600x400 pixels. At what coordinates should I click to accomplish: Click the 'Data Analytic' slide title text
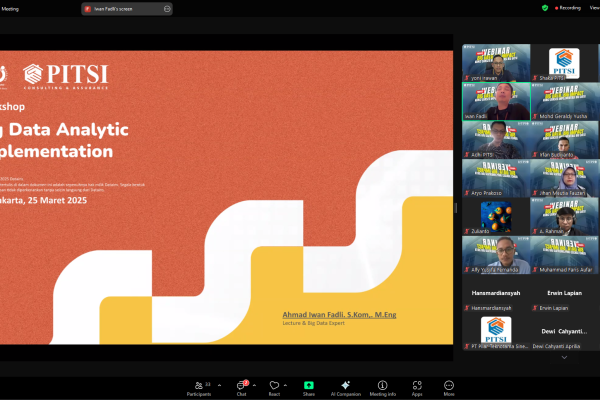coord(68,130)
